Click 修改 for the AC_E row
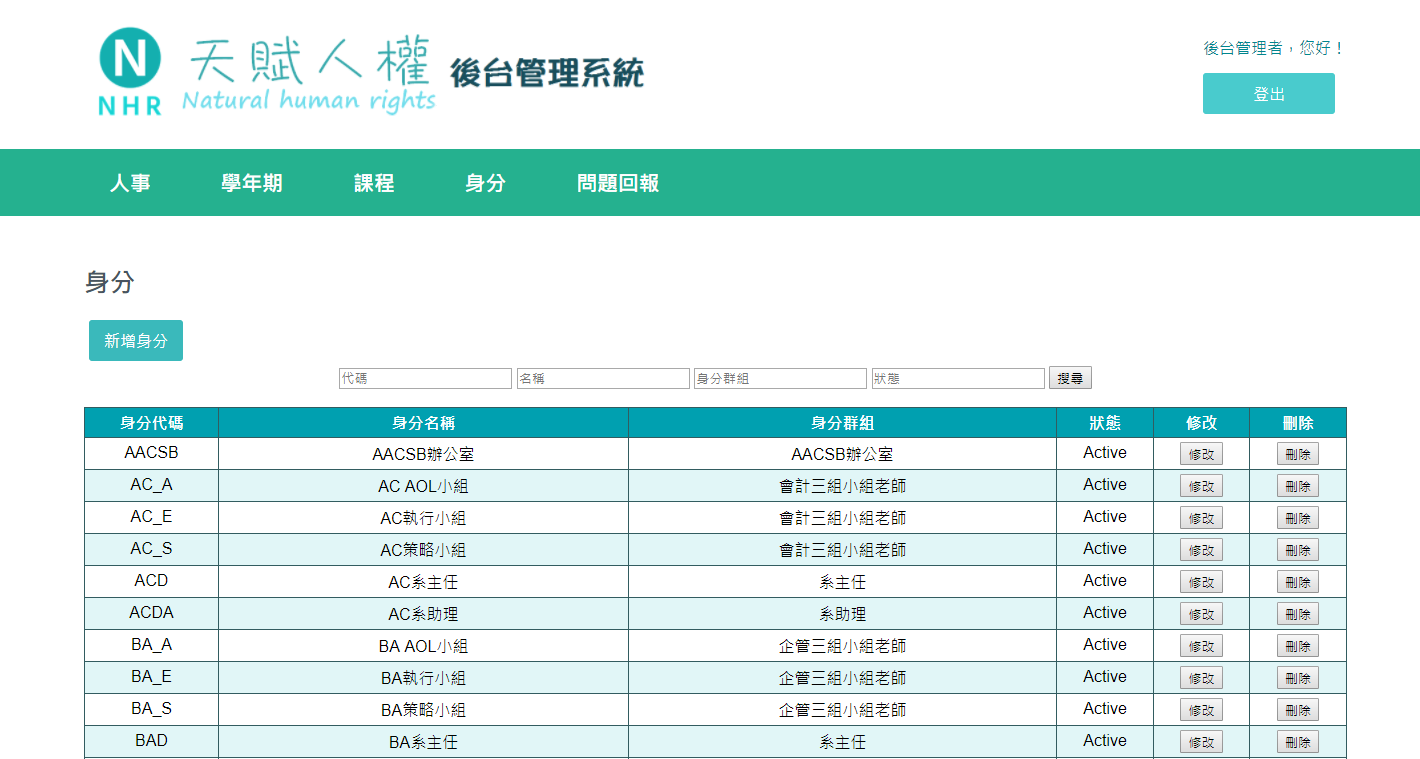Screen dimensions: 1420x759 point(1201,518)
